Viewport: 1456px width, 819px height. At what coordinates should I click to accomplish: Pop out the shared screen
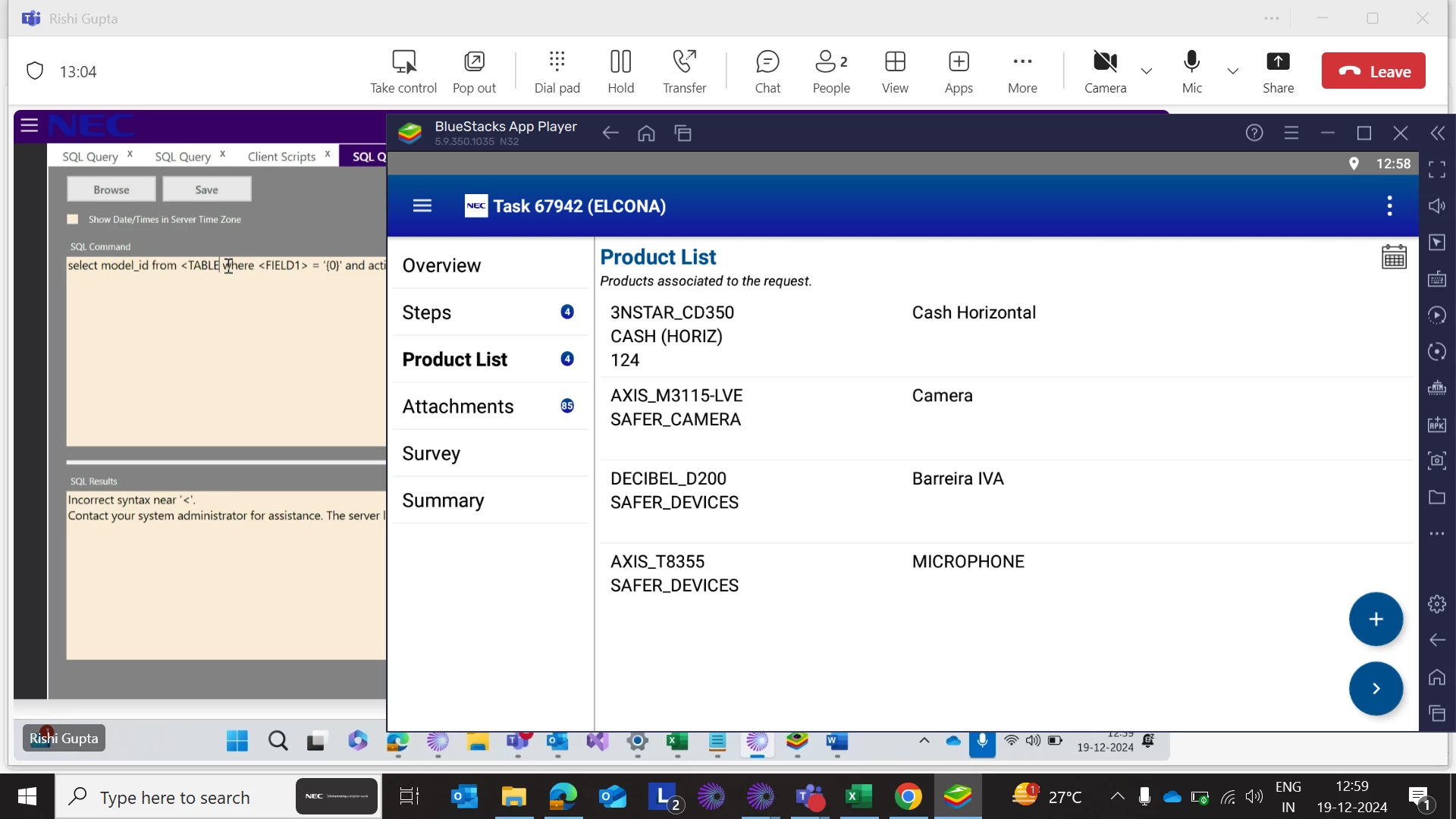point(474,72)
